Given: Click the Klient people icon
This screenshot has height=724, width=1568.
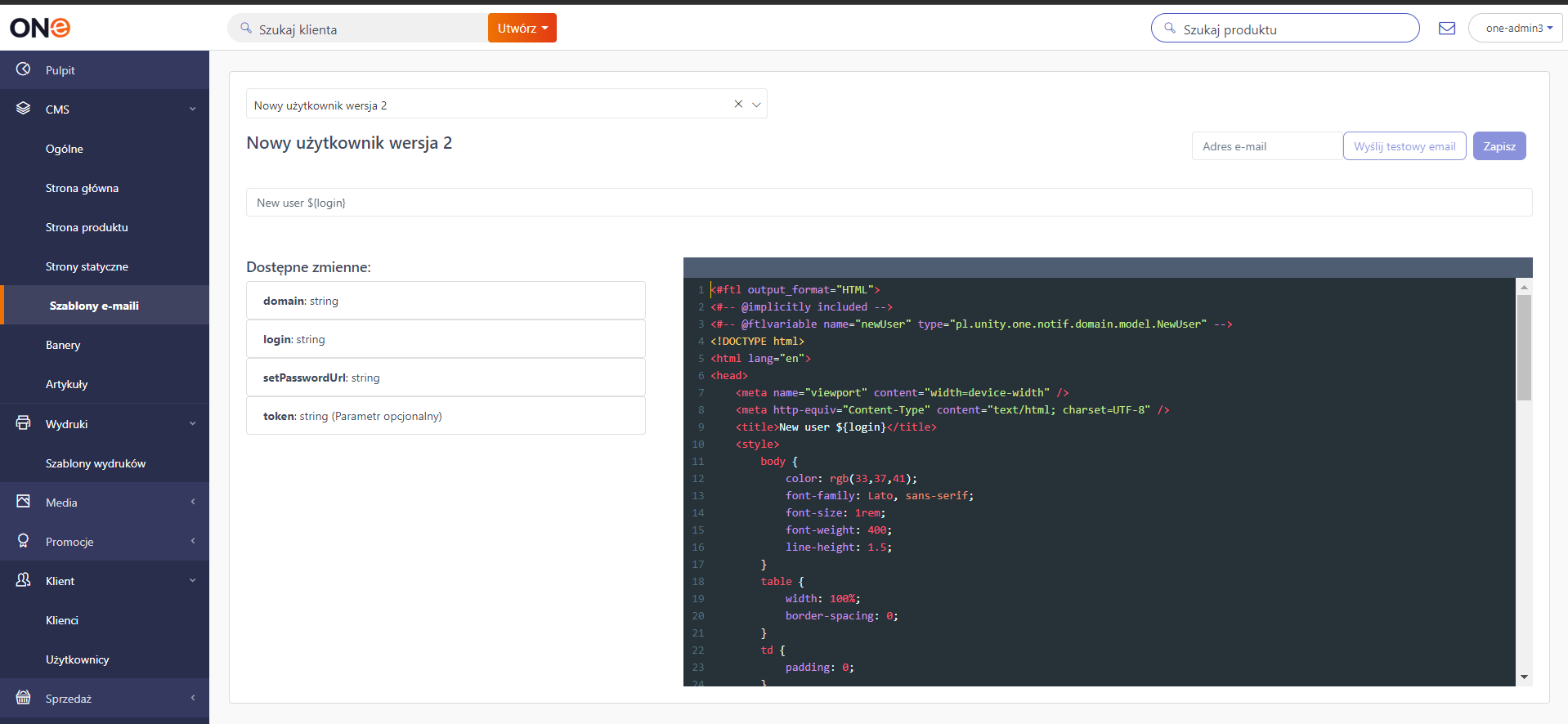Looking at the screenshot, I should [x=24, y=580].
